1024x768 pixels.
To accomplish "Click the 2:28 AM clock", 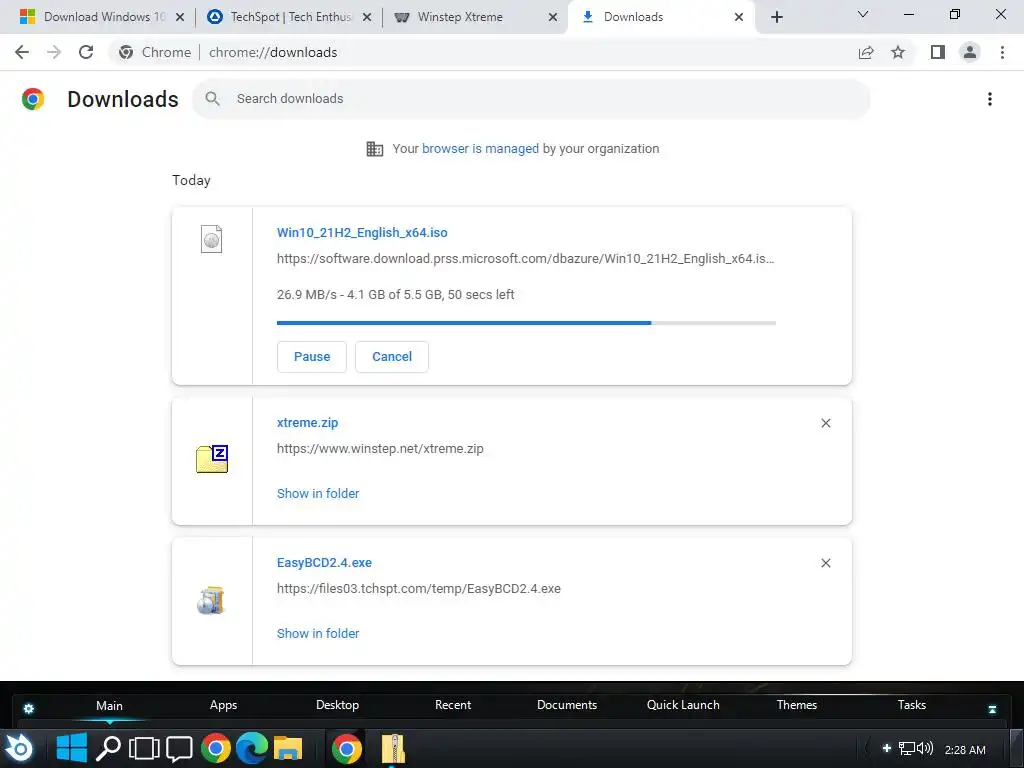I will coord(965,750).
